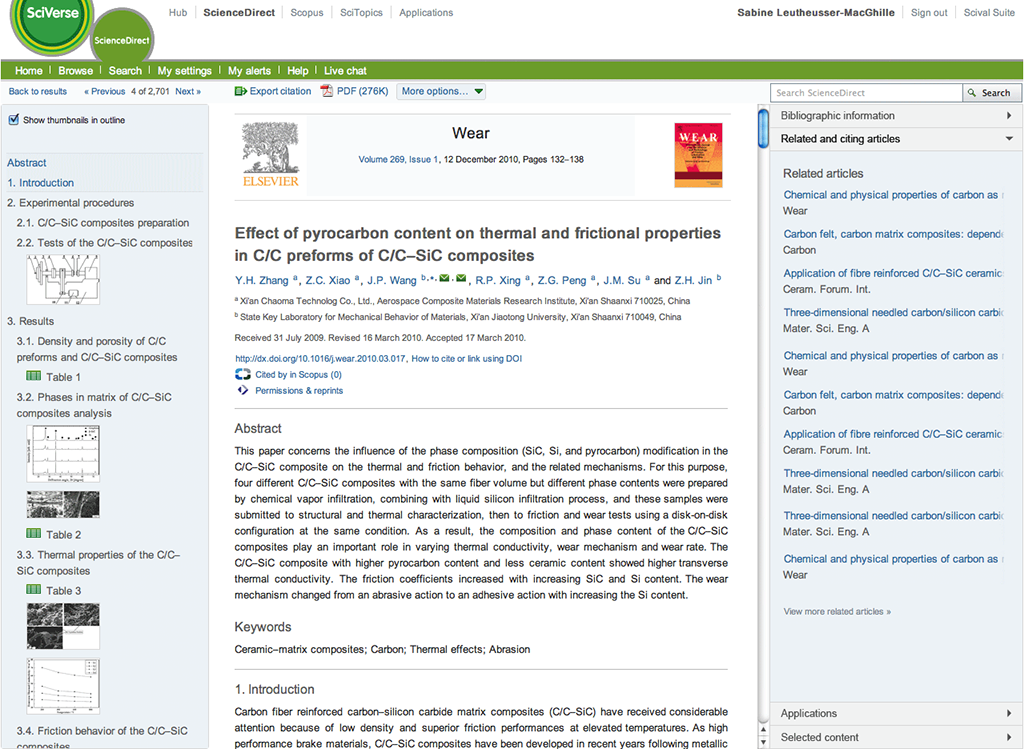Collapse the Related and citing articles panel
This screenshot has width=1024, height=749.
click(896, 138)
